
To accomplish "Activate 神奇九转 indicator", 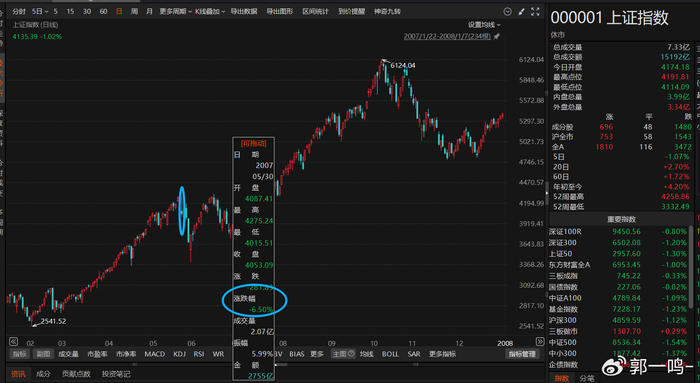I will point(387,12).
